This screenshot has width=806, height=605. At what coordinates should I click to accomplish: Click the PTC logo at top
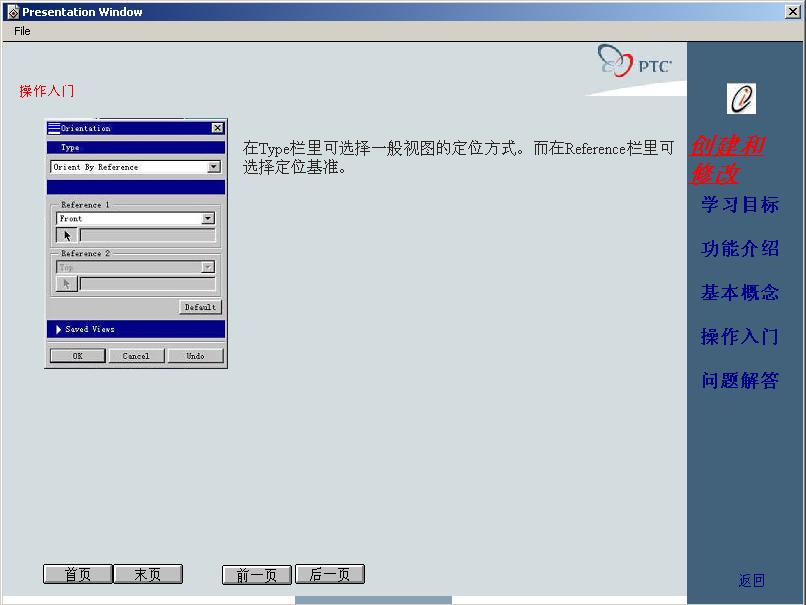(640, 62)
